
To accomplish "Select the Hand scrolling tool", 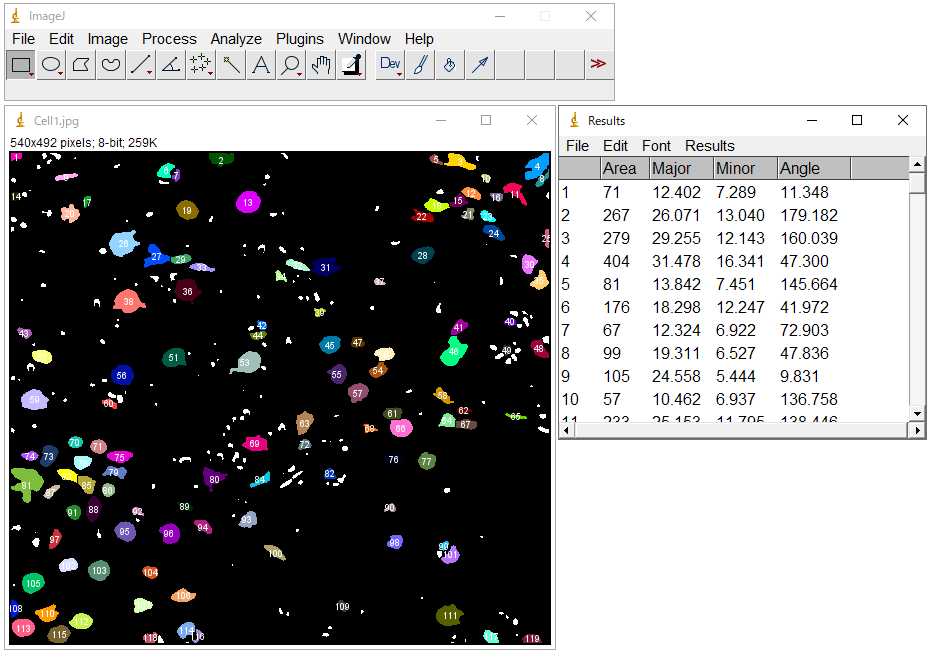I will click(321, 65).
